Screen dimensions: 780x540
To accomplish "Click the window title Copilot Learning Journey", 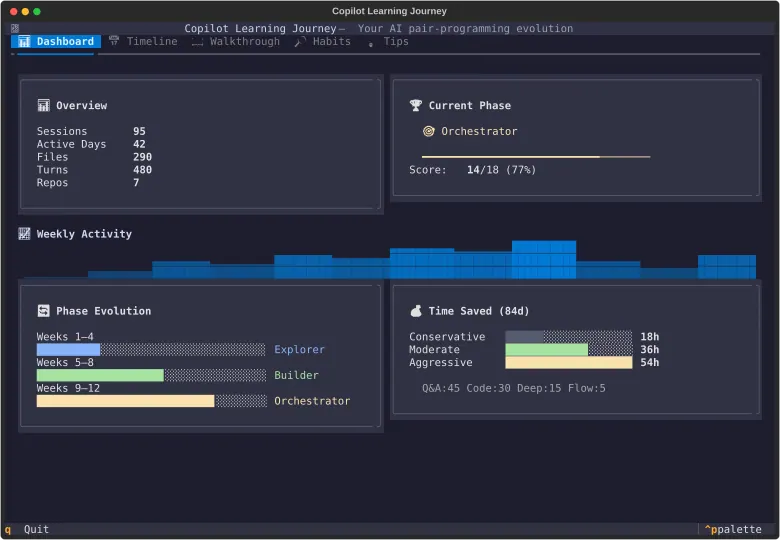I will coord(390,11).
